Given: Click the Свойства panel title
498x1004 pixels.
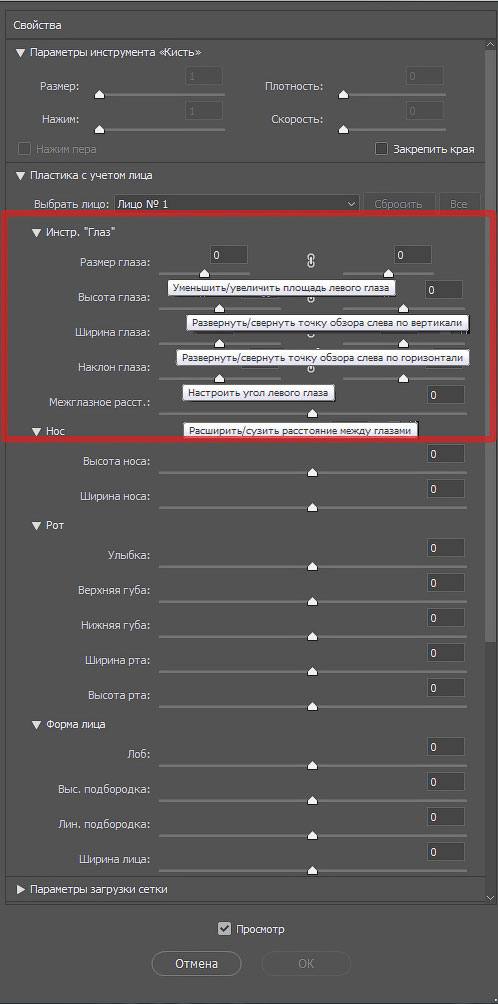Looking at the screenshot, I should [38, 26].
